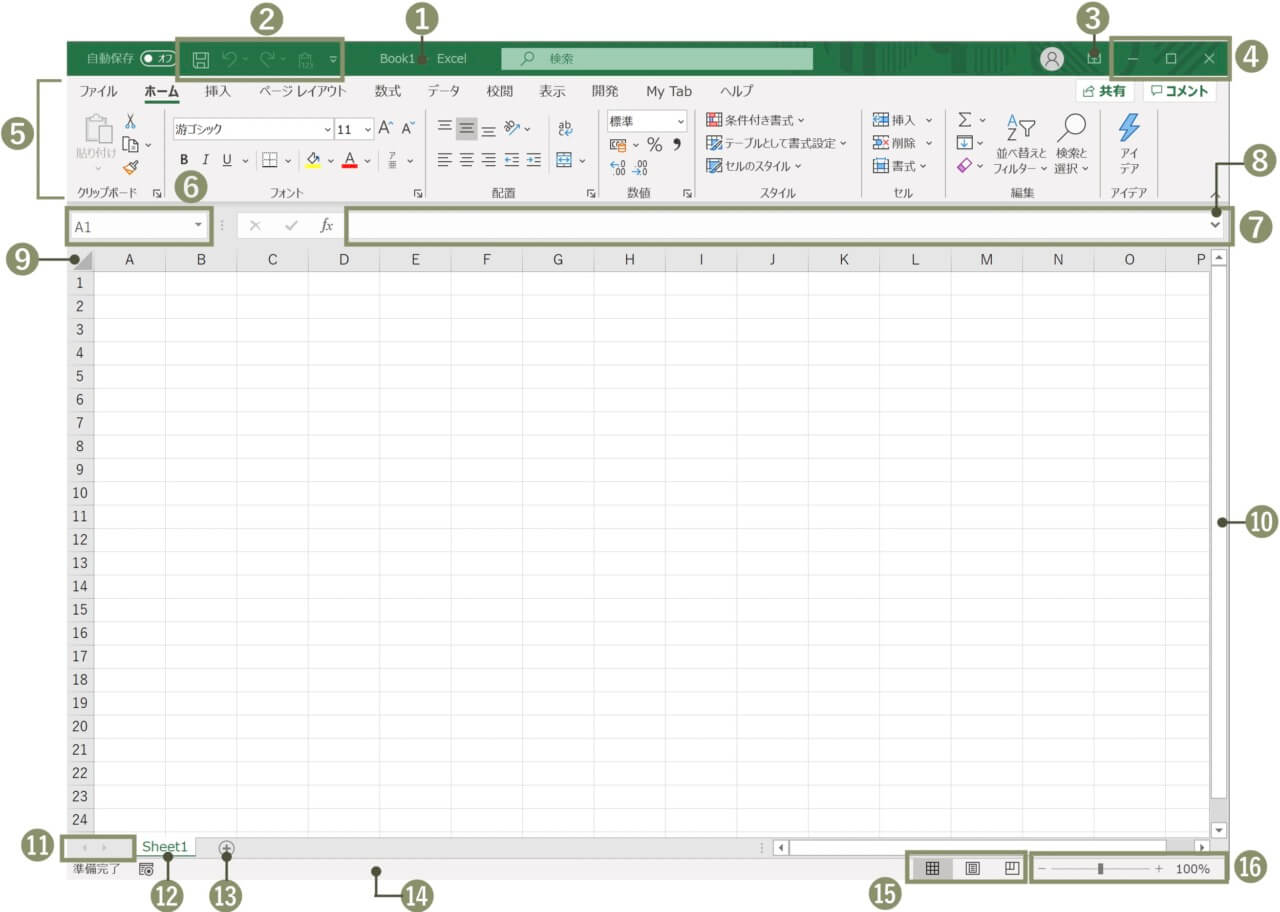This screenshot has height=912, width=1280.
Task: Select the Sheet1 sheet tab
Action: point(165,847)
